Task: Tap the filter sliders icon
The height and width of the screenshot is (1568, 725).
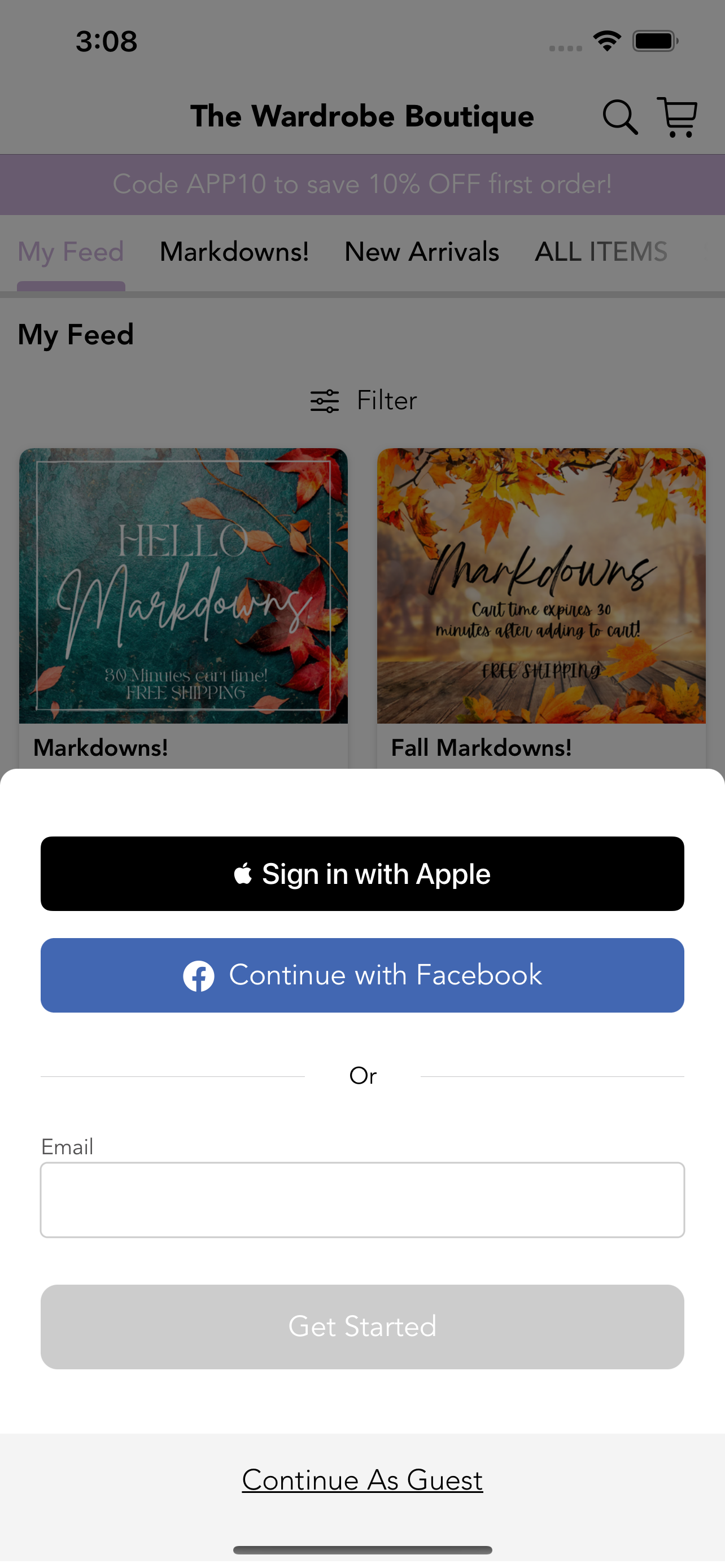Action: pyautogui.click(x=325, y=401)
